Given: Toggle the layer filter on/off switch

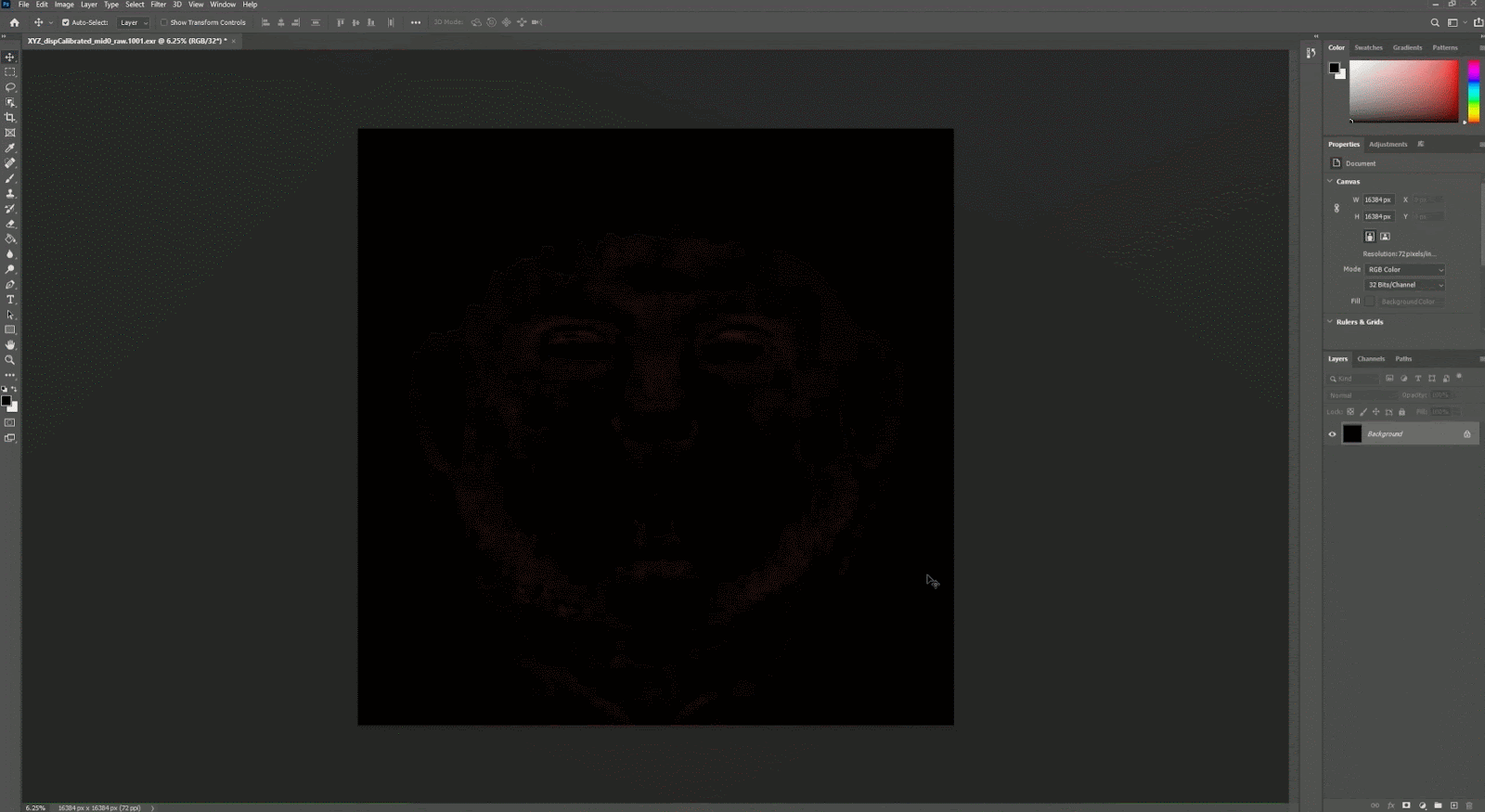Looking at the screenshot, I should pyautogui.click(x=1459, y=377).
